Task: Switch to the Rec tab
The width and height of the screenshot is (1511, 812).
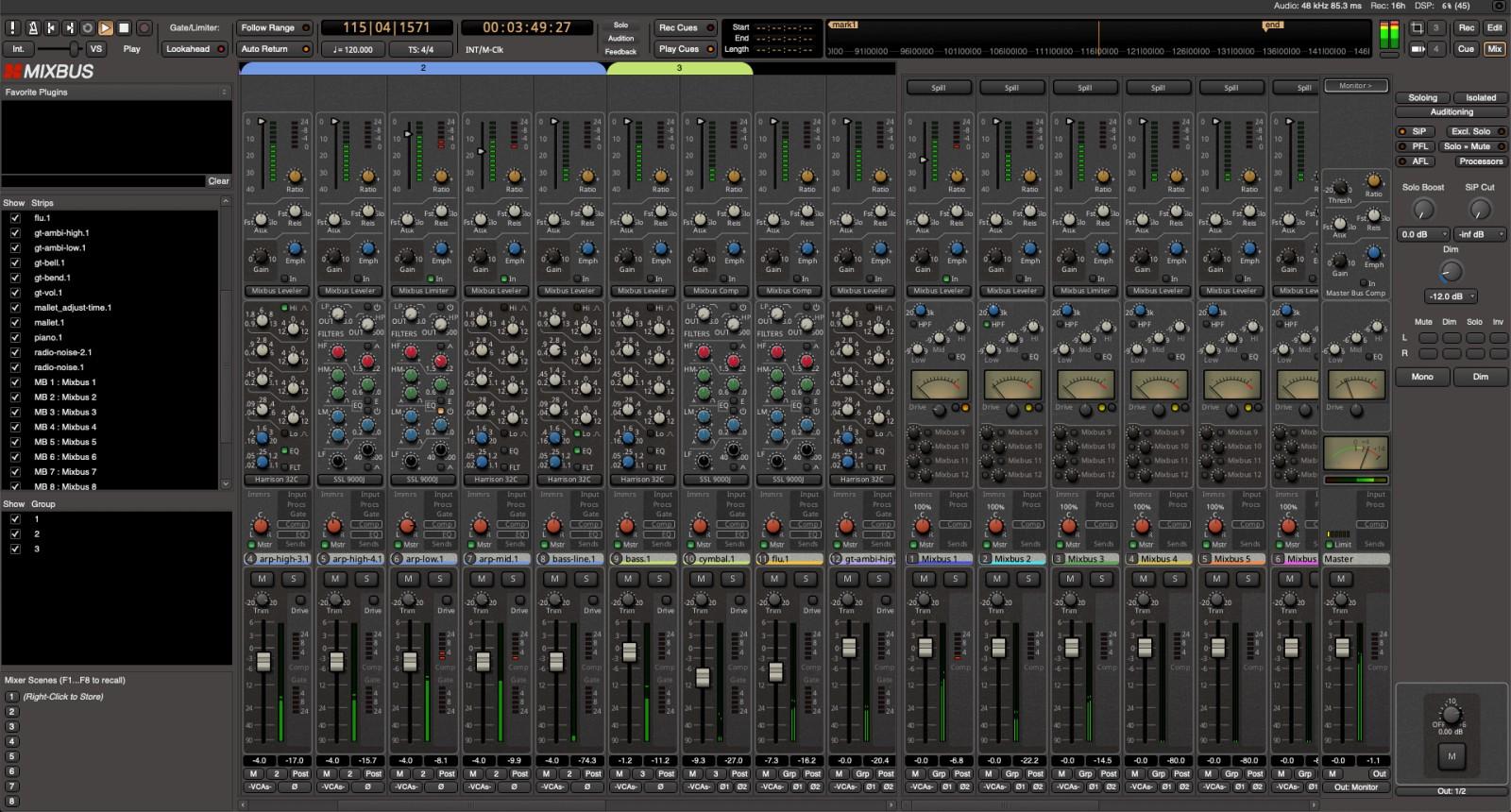Action: click(1466, 28)
